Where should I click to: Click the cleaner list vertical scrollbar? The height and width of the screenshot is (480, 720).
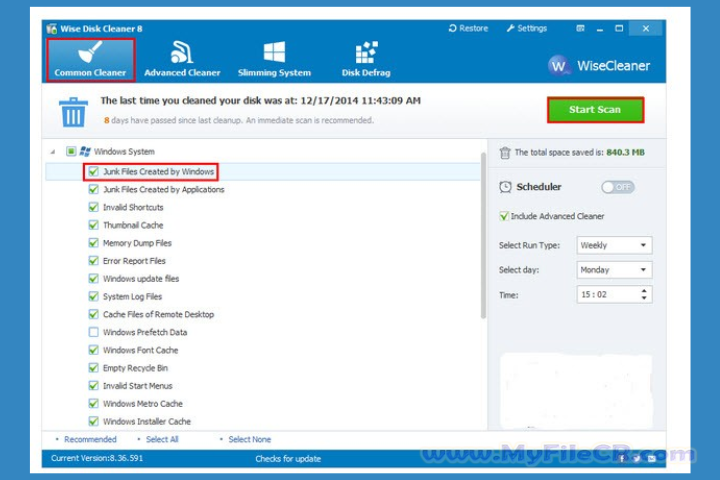click(x=483, y=236)
